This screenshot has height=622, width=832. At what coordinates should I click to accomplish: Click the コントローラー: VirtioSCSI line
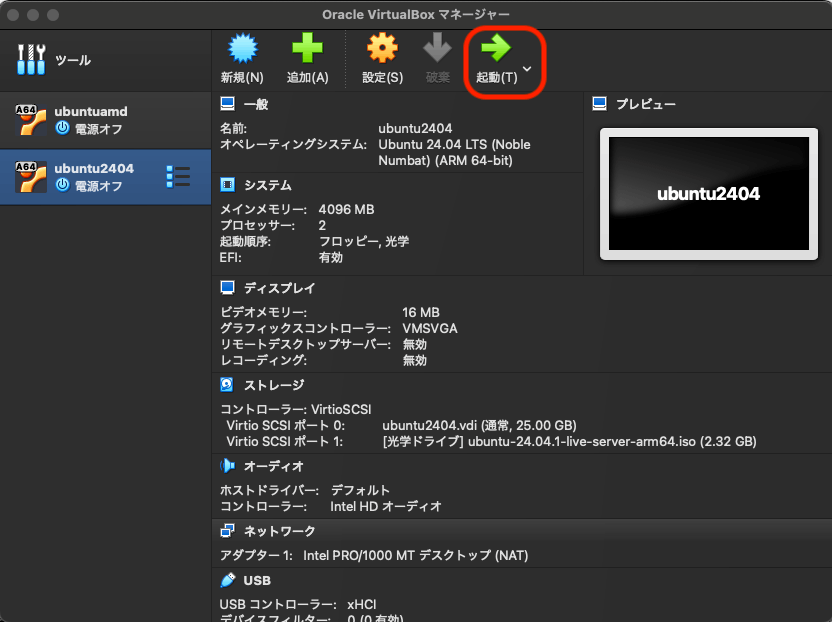pos(296,410)
